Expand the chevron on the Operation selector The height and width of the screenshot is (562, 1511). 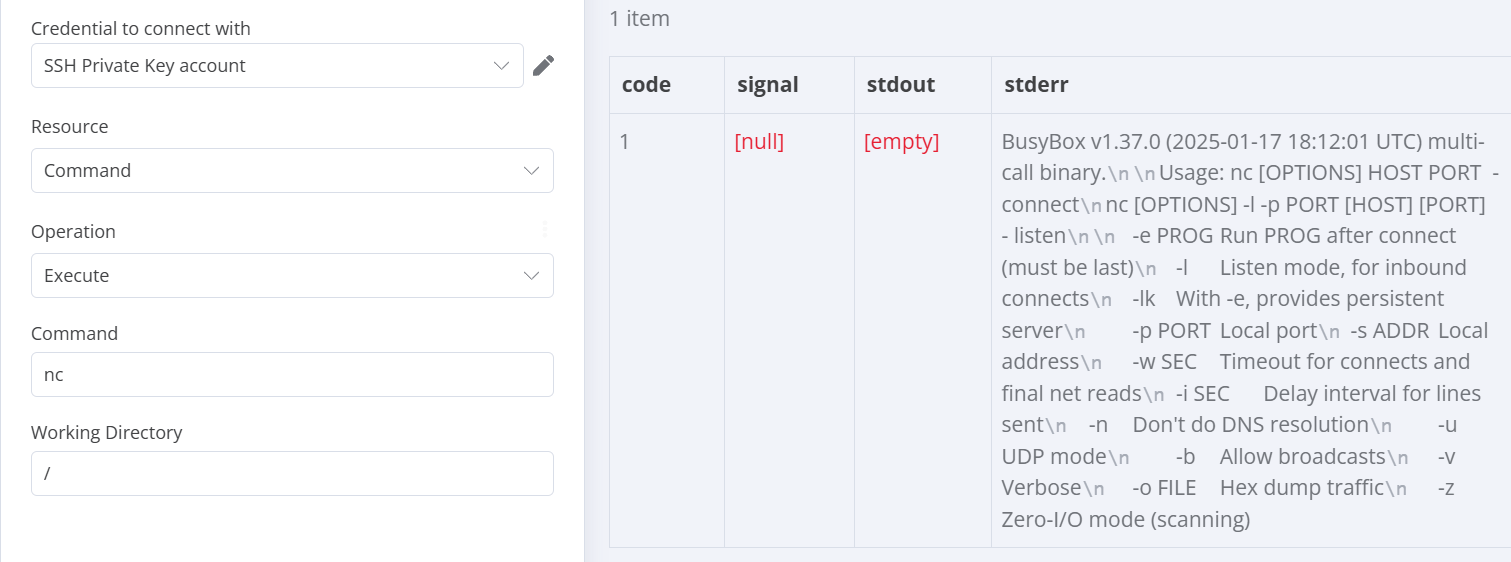[531, 276]
